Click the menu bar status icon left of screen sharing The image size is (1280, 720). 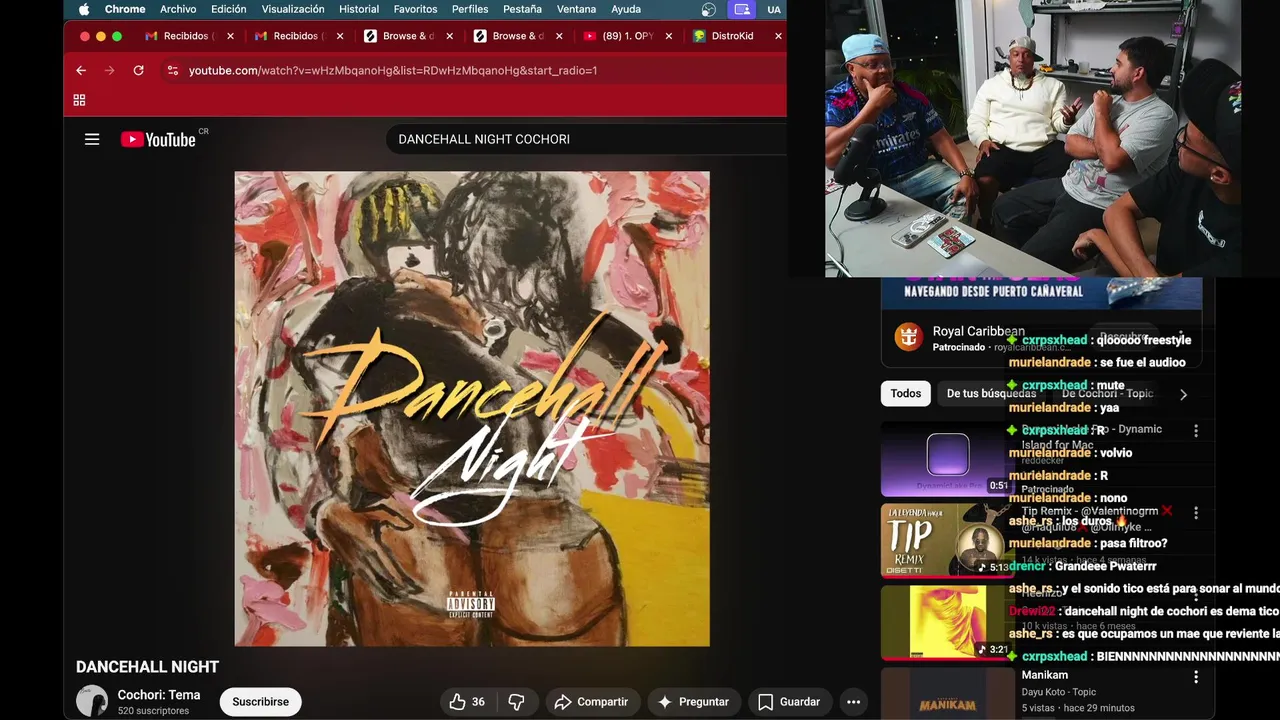pos(709,9)
